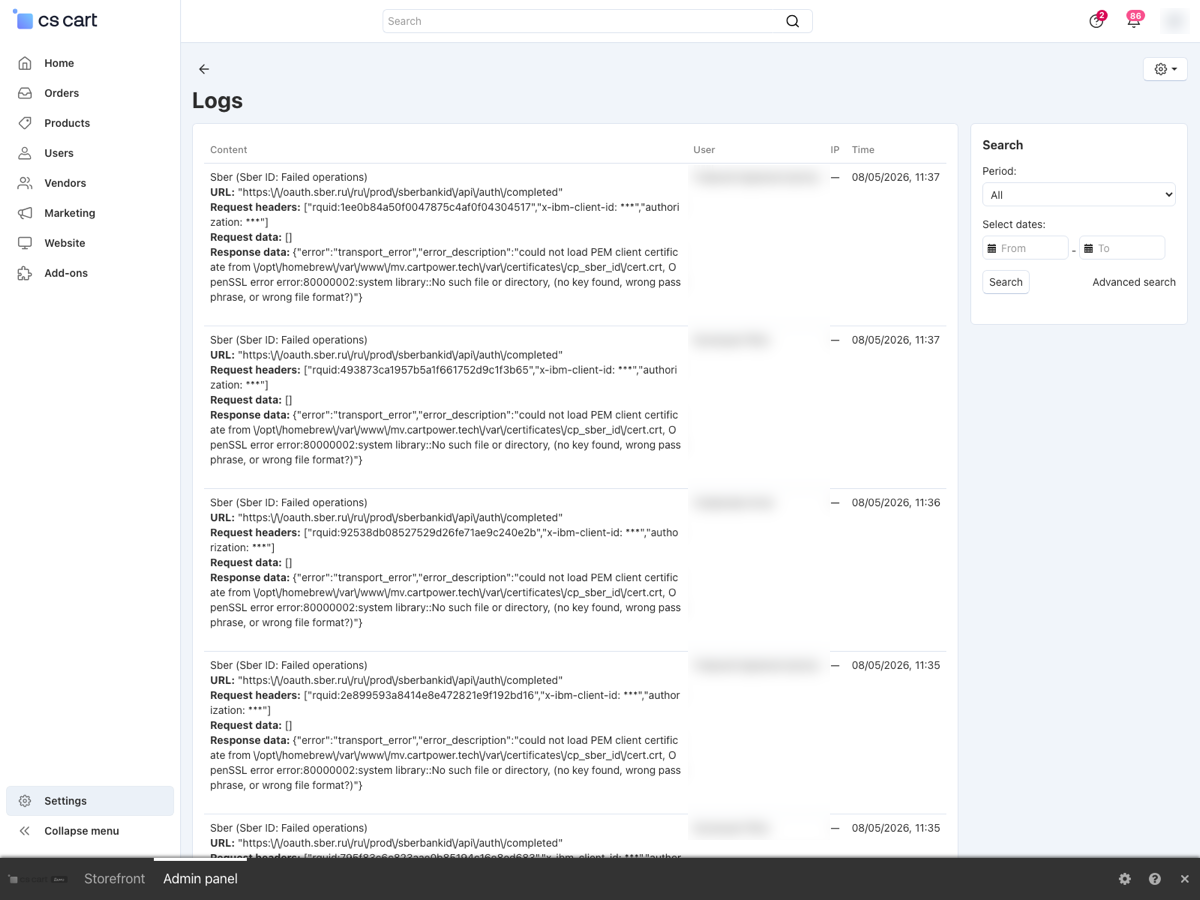Click the bottom bar store logo
Viewport: 1200px width, 900px height.
click(x=38, y=880)
